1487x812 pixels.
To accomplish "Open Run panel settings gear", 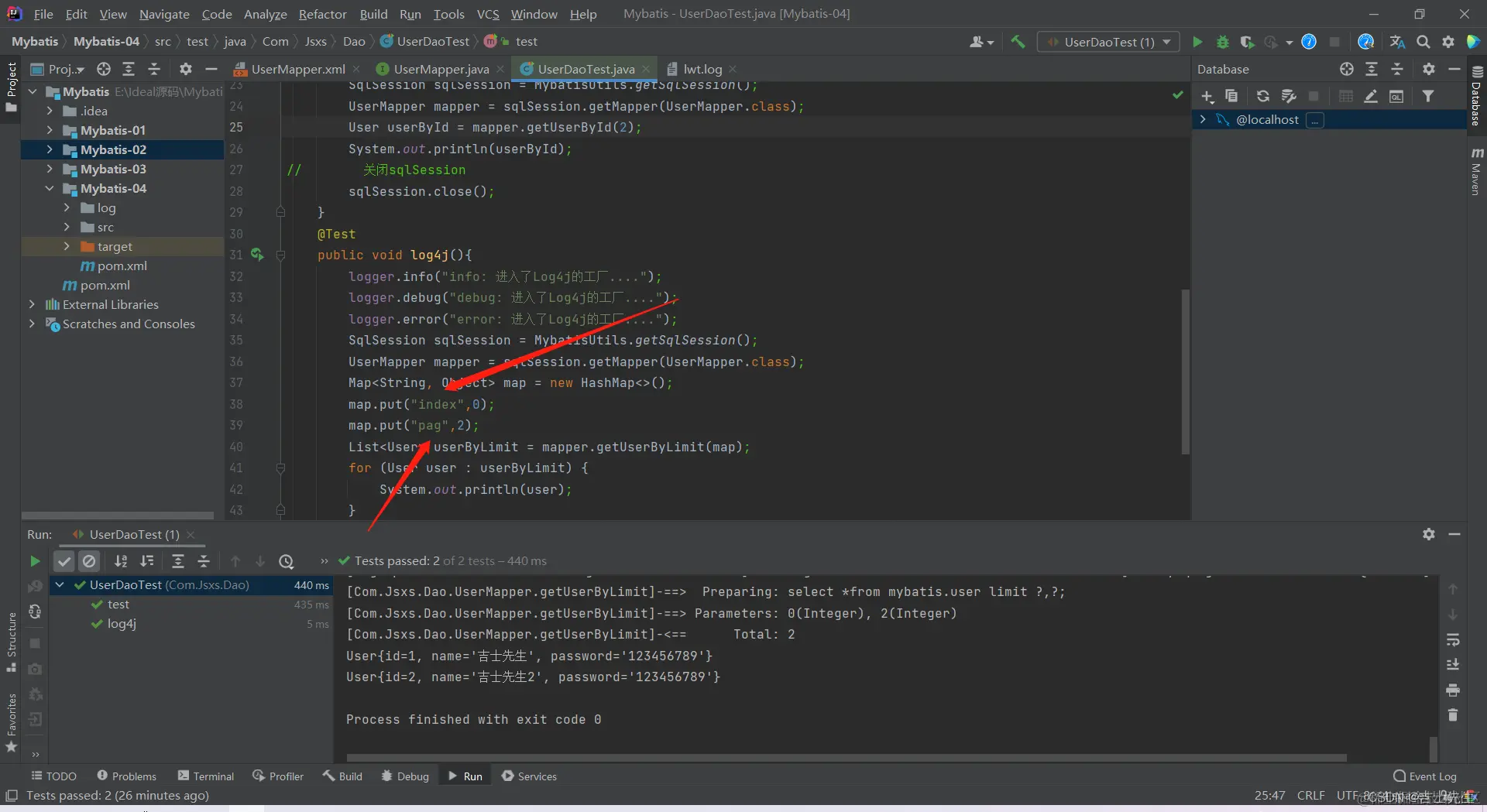I will click(1429, 534).
